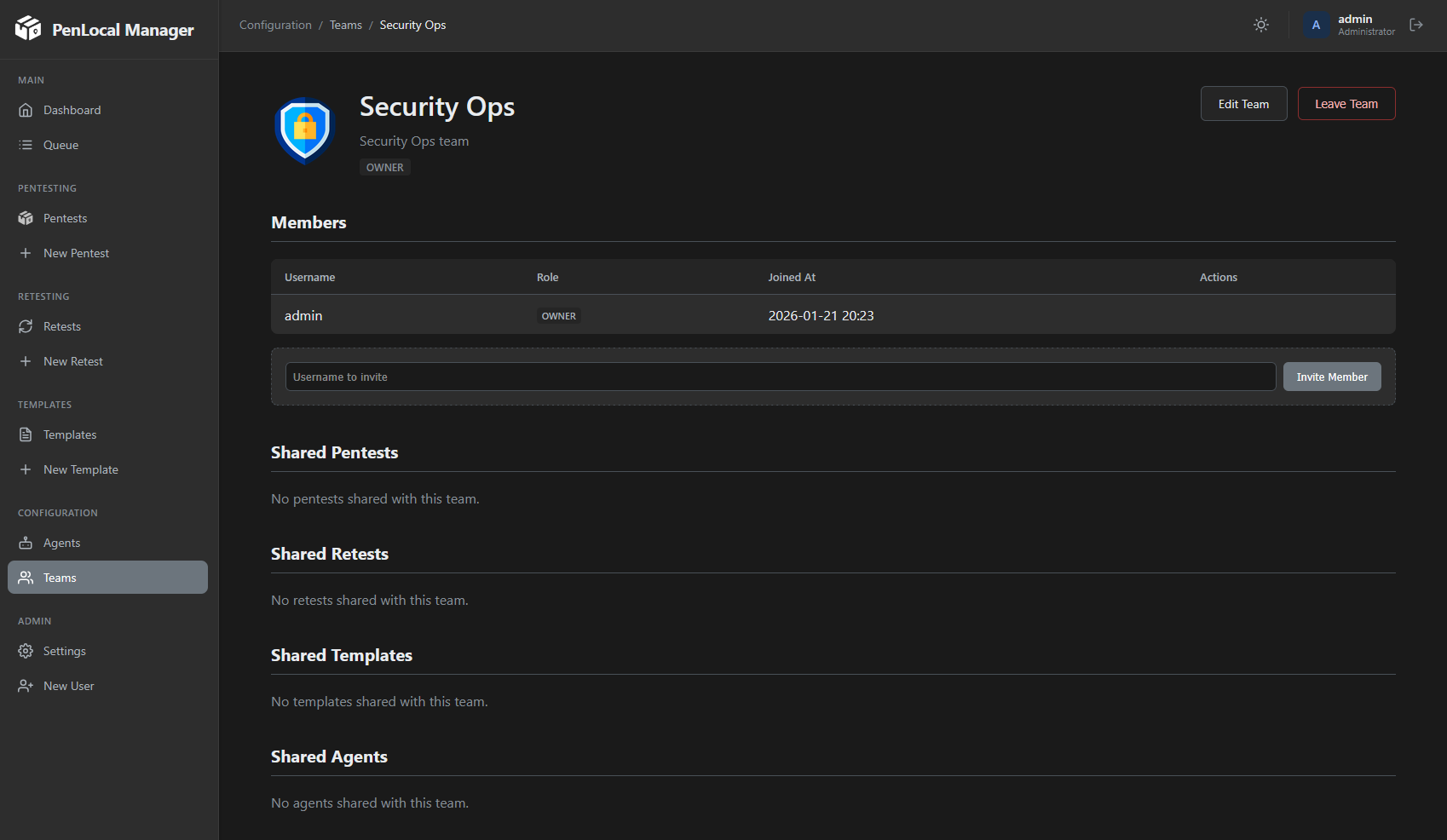Open Settings via the gear icon
Viewport: 1447px width, 840px height.
click(x=26, y=650)
